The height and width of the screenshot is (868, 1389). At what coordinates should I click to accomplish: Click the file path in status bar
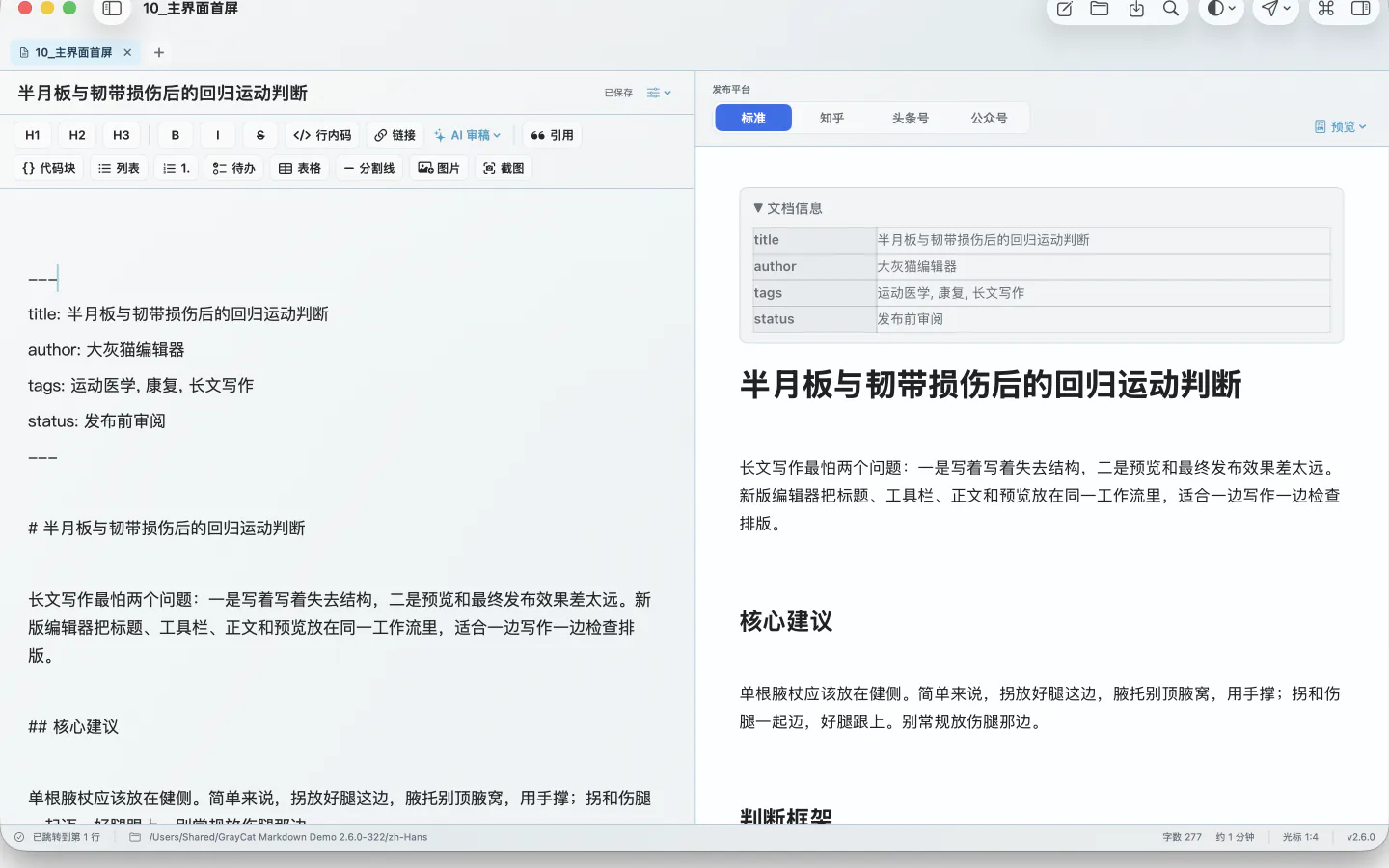(x=287, y=837)
